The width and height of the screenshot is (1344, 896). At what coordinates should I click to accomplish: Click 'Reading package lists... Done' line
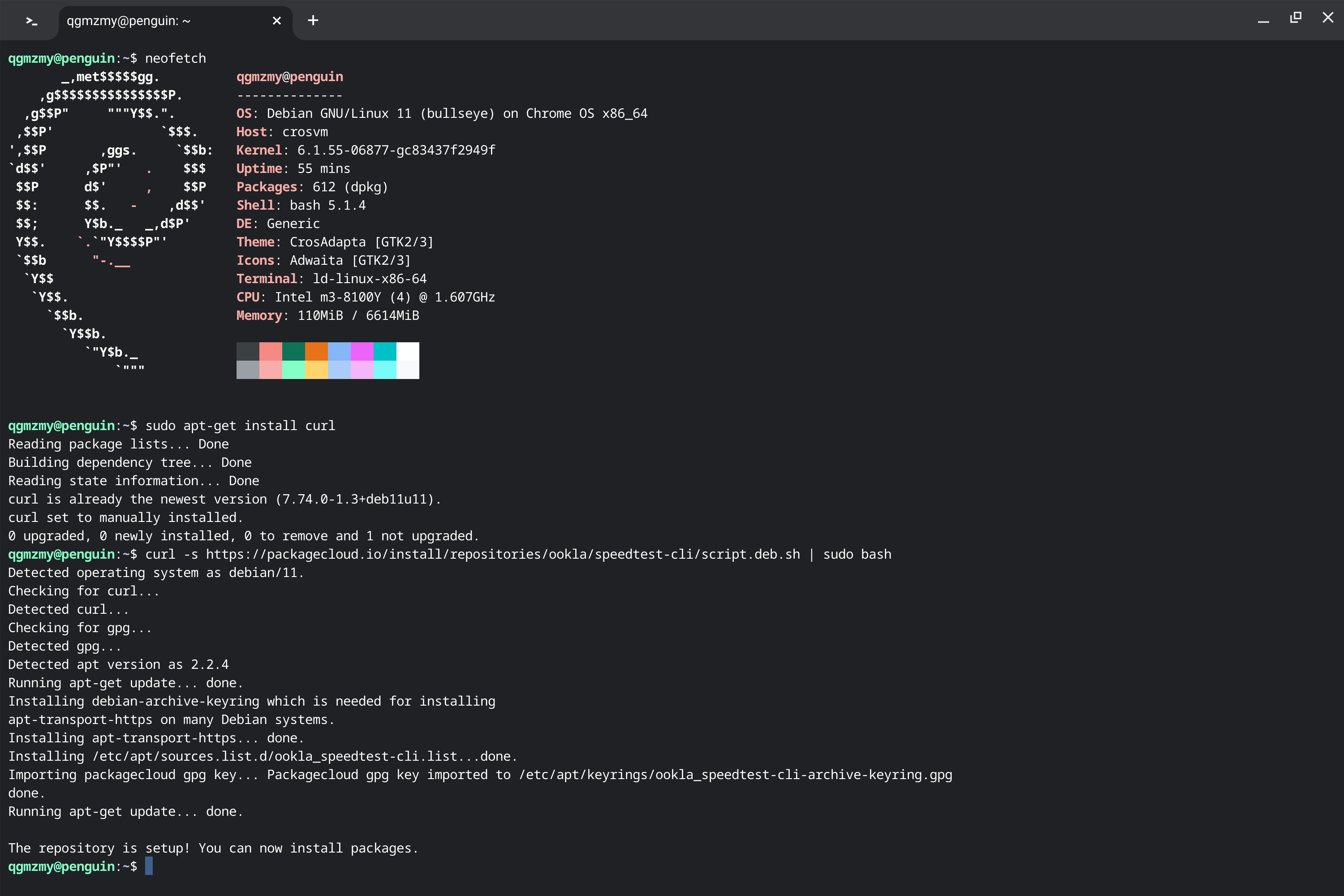pyautogui.click(x=118, y=444)
